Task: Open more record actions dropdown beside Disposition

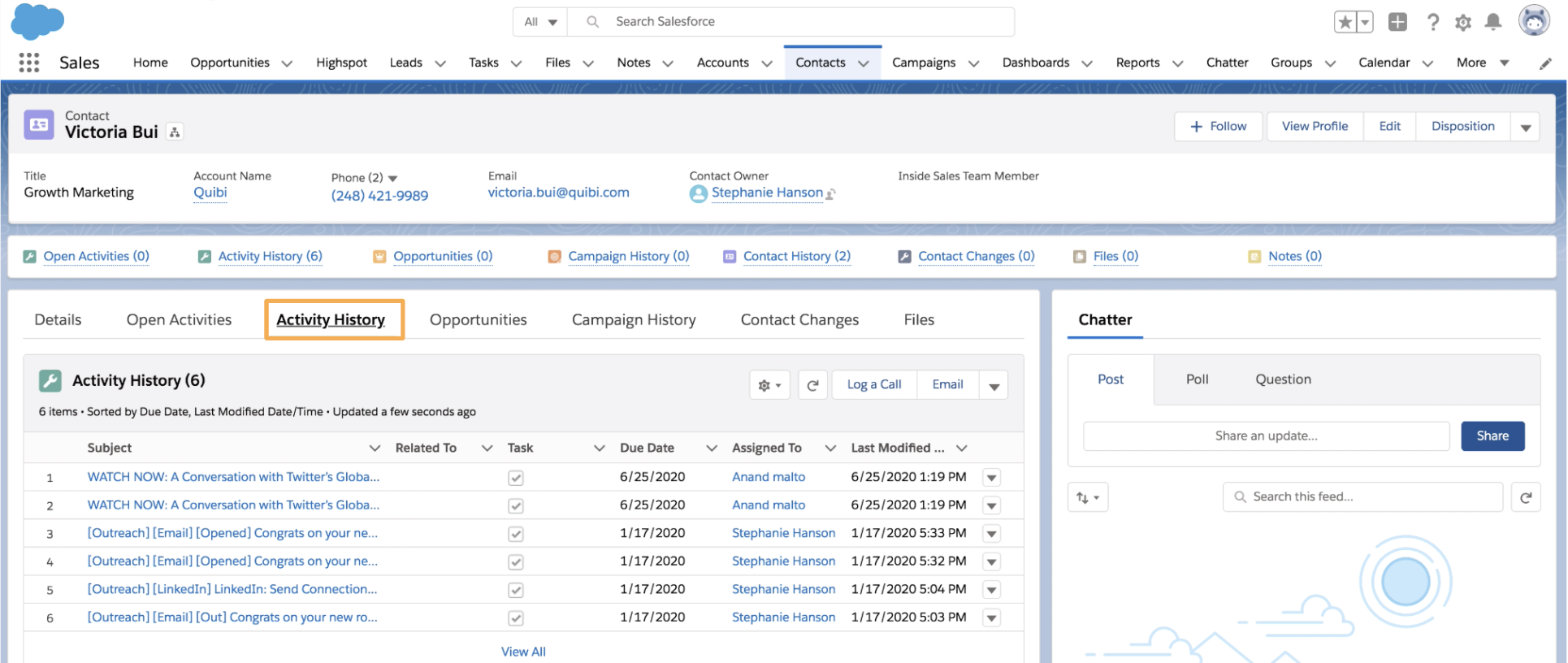Action: 1526,127
